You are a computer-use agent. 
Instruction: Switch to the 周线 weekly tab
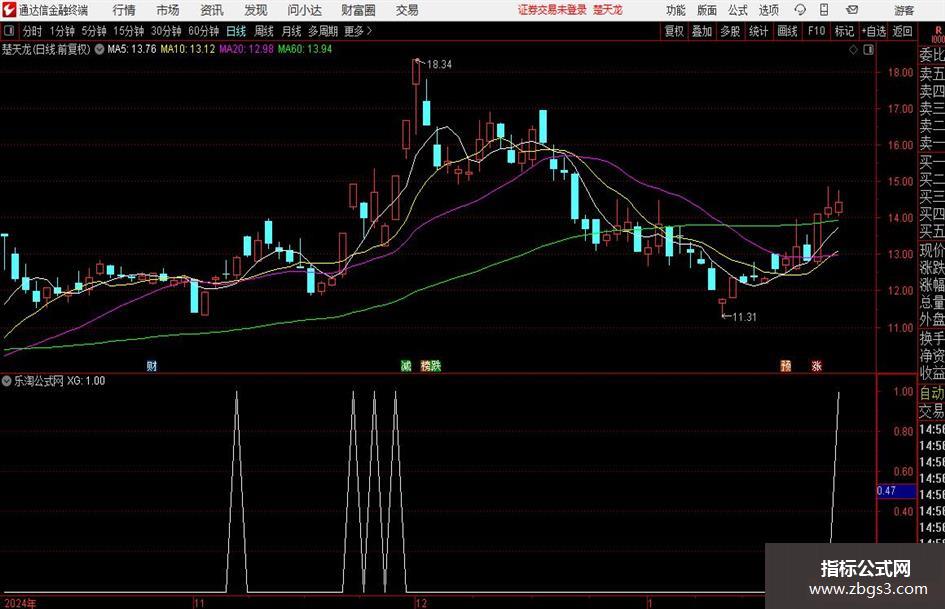click(x=264, y=31)
